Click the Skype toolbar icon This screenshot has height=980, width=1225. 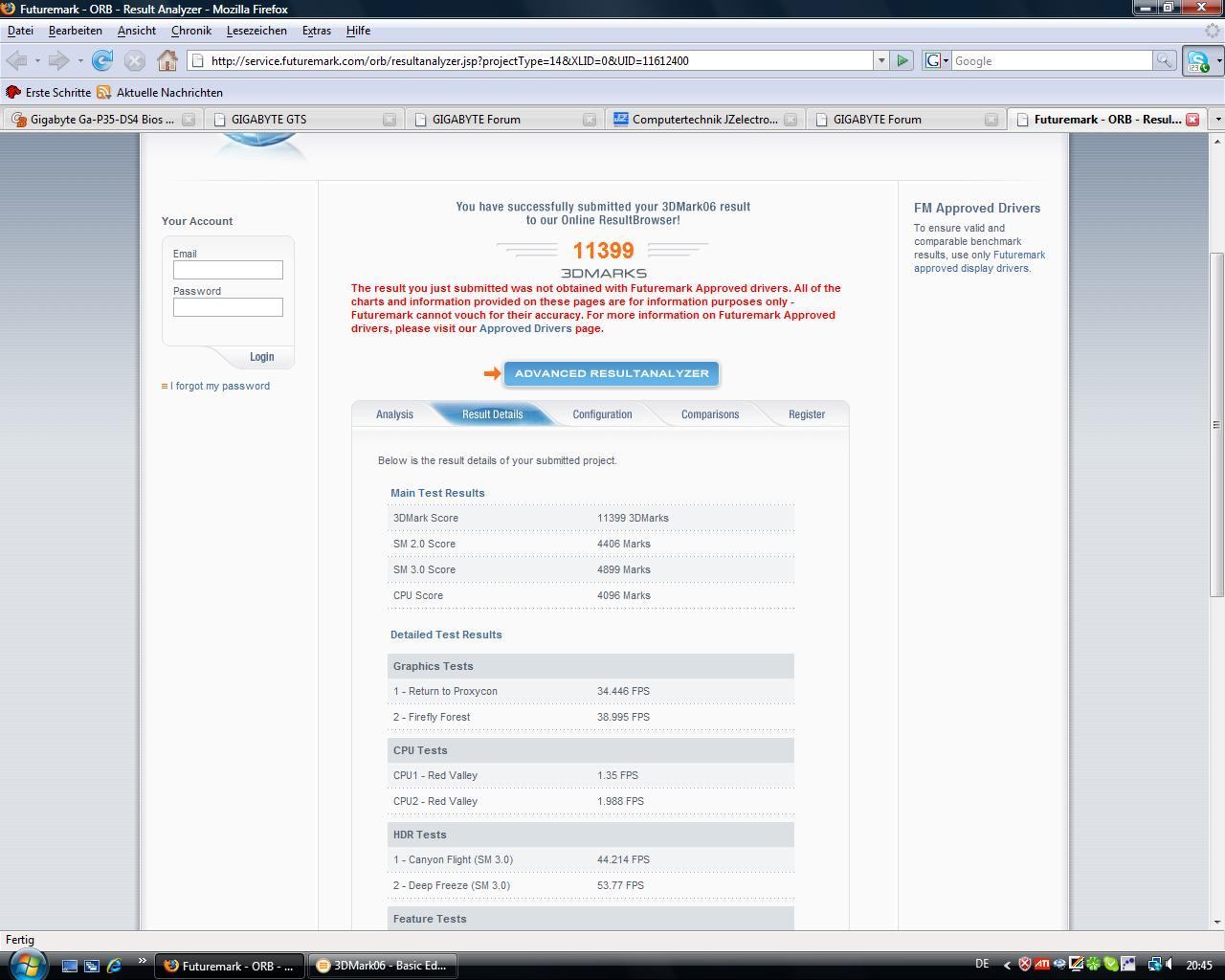tap(1197, 61)
